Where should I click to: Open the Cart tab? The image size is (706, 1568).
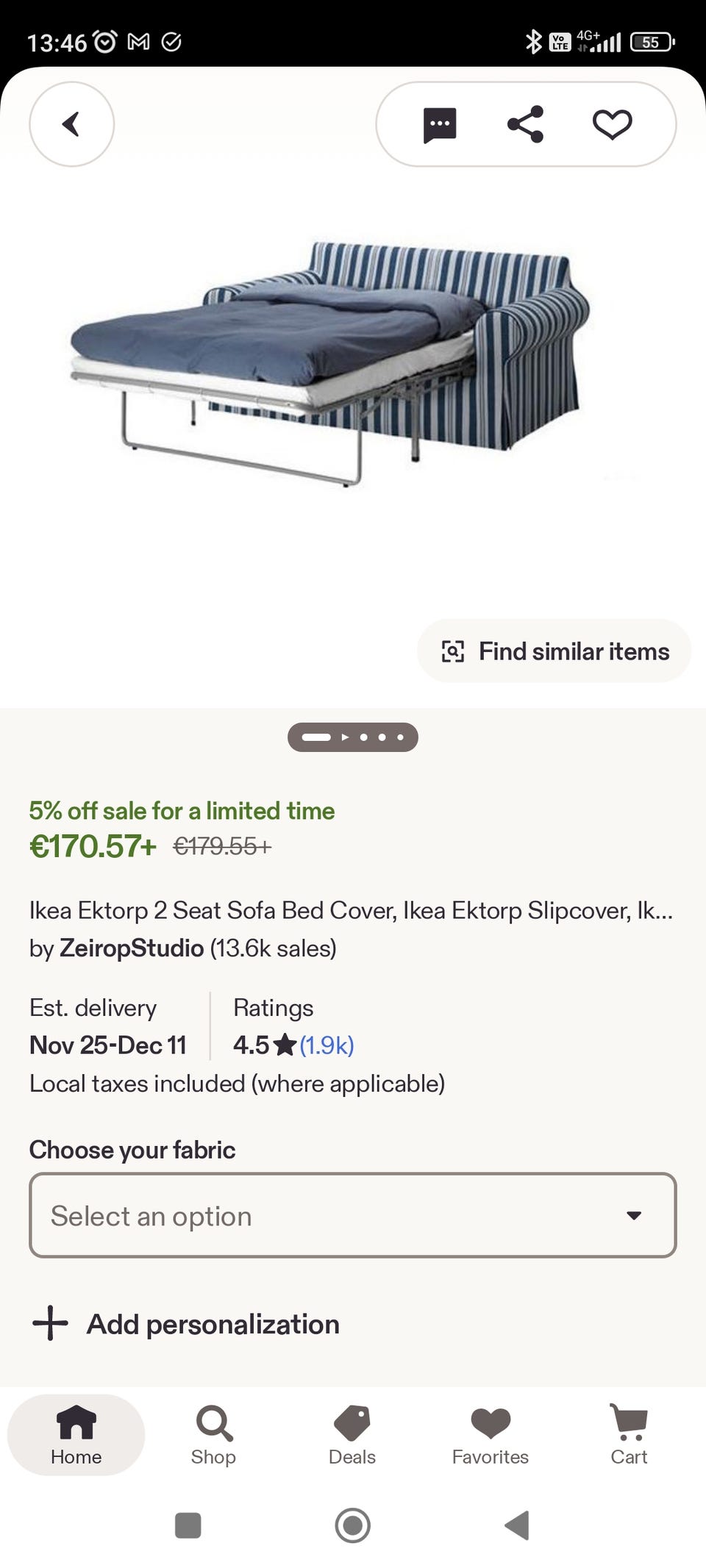click(629, 1435)
